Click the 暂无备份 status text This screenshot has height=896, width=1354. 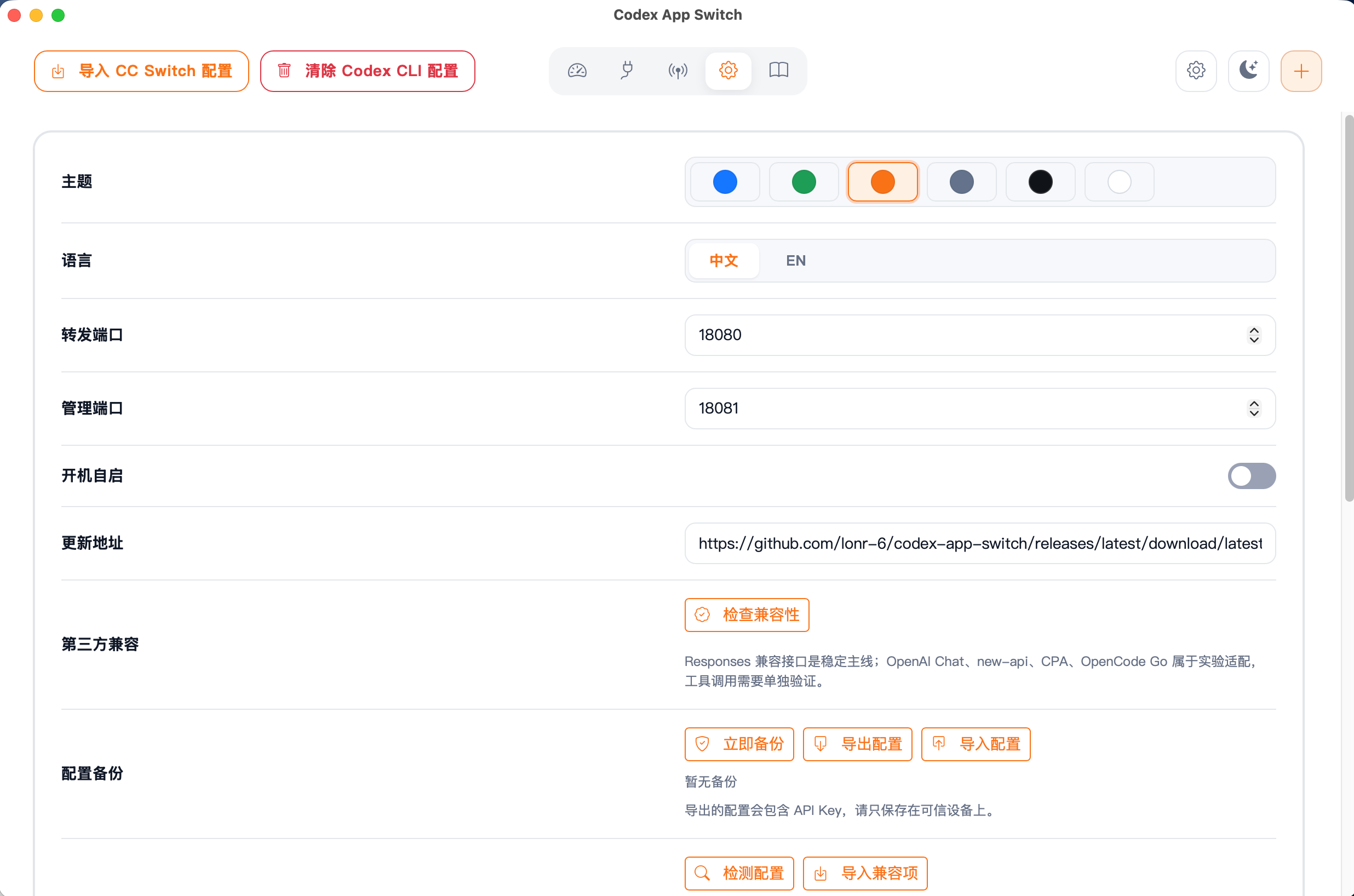[x=711, y=782]
